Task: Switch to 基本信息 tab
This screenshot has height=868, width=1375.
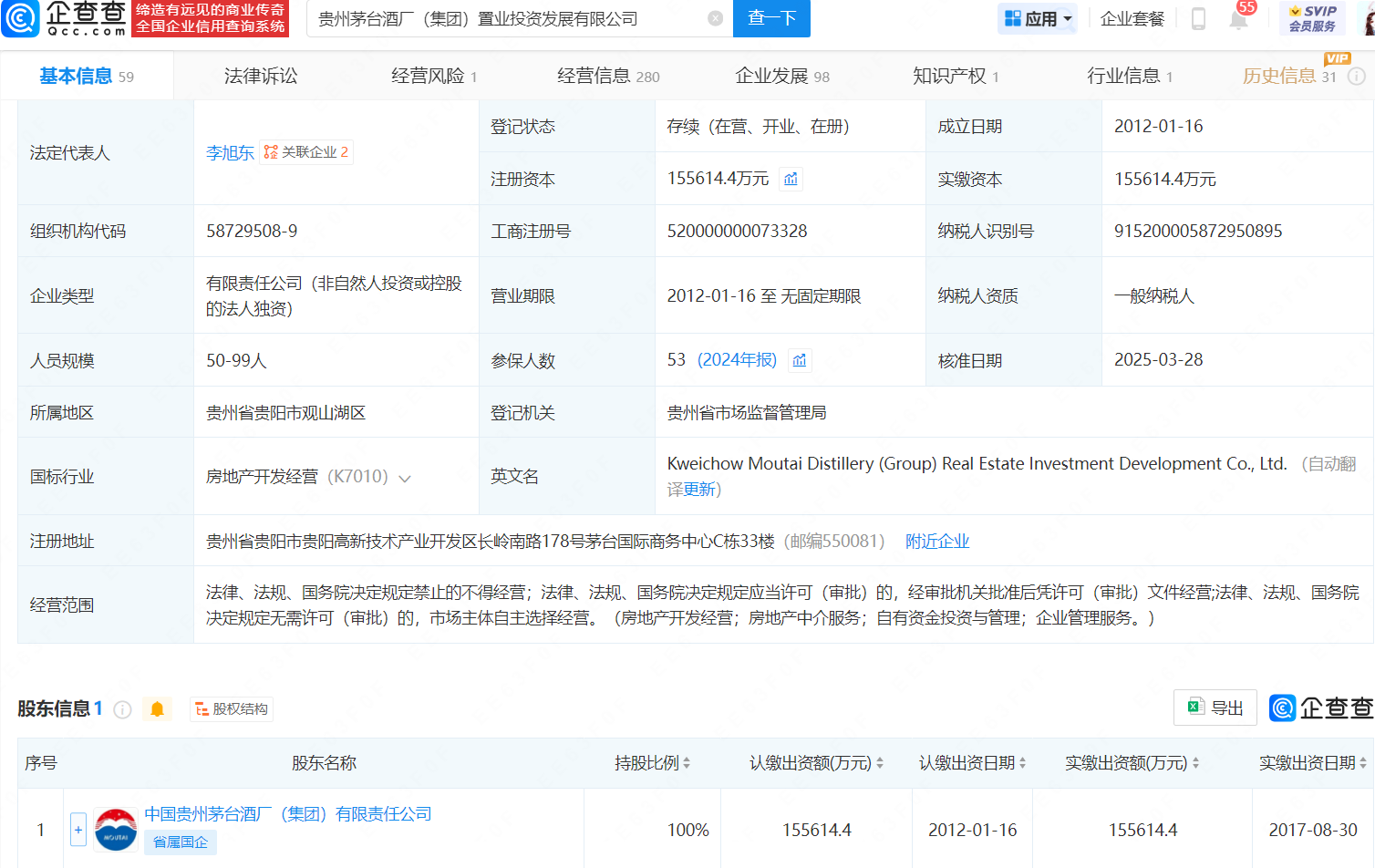Action: click(87, 76)
